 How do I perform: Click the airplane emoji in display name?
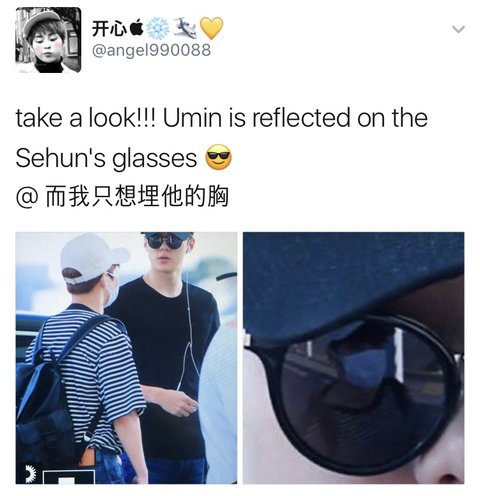185,28
